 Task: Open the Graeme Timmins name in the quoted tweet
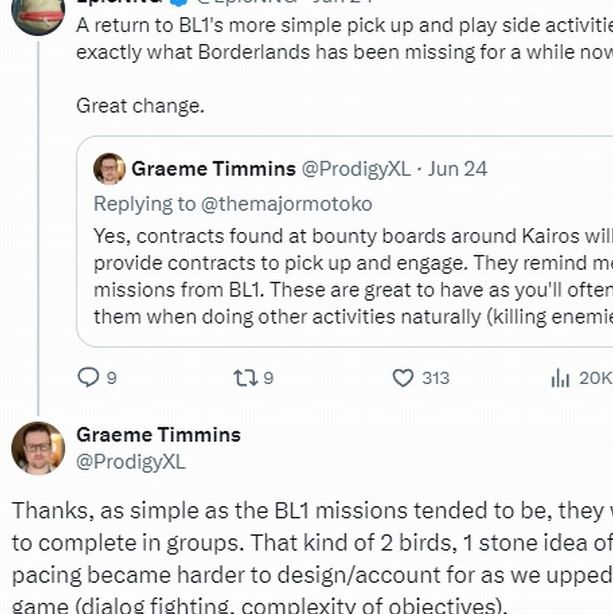point(213,168)
